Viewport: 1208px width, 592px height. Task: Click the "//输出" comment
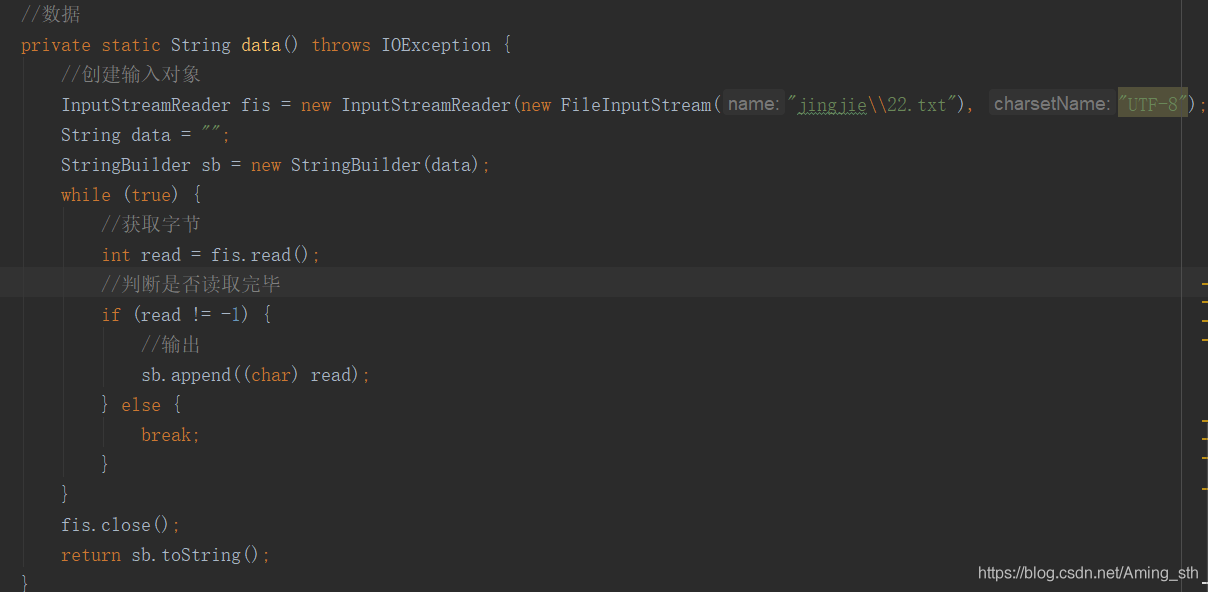point(171,345)
